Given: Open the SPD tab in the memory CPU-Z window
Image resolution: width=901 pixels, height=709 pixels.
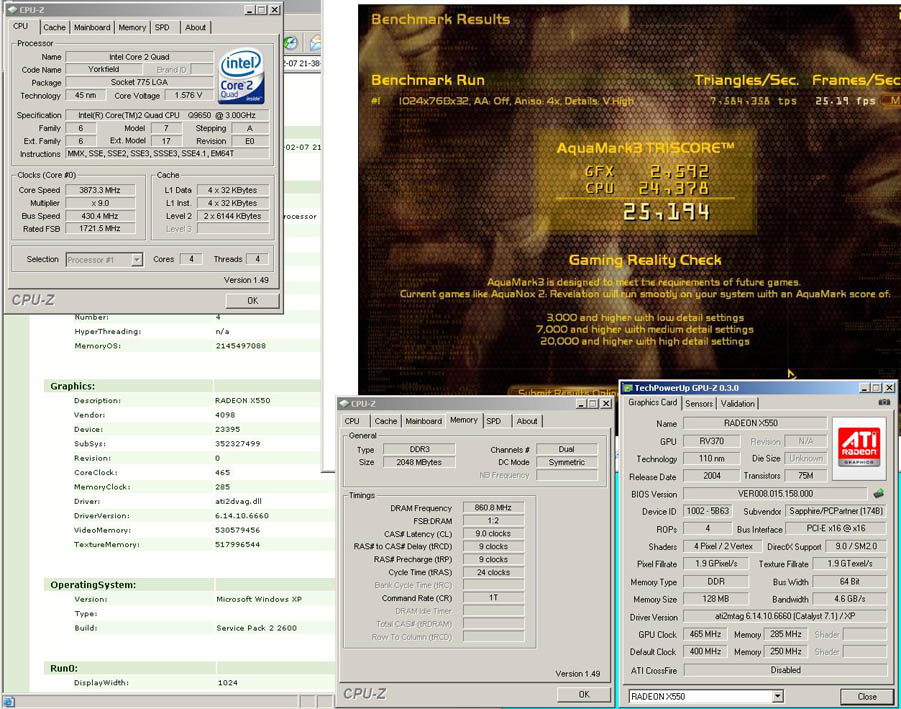Looking at the screenshot, I should [494, 421].
